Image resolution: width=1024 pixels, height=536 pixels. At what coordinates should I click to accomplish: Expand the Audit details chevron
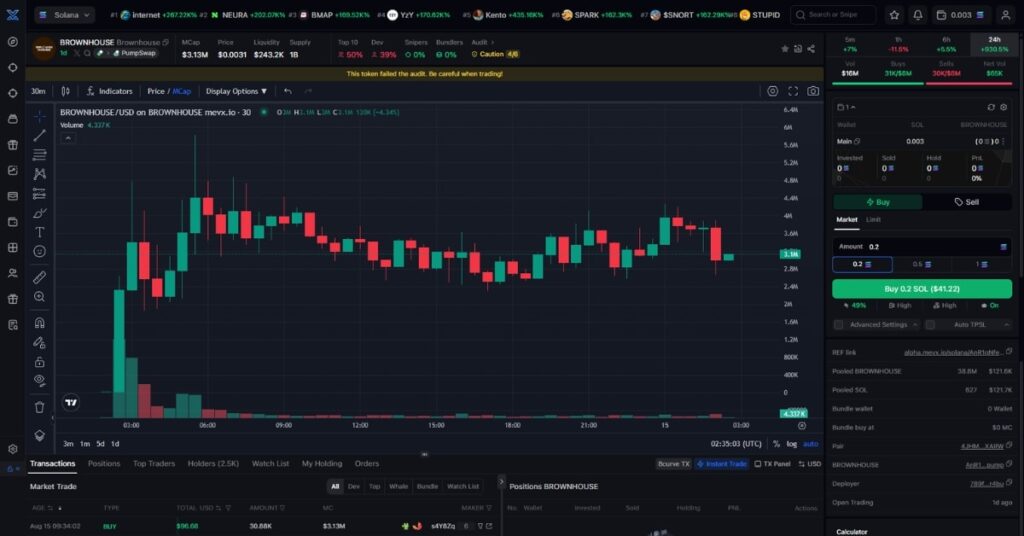point(492,42)
